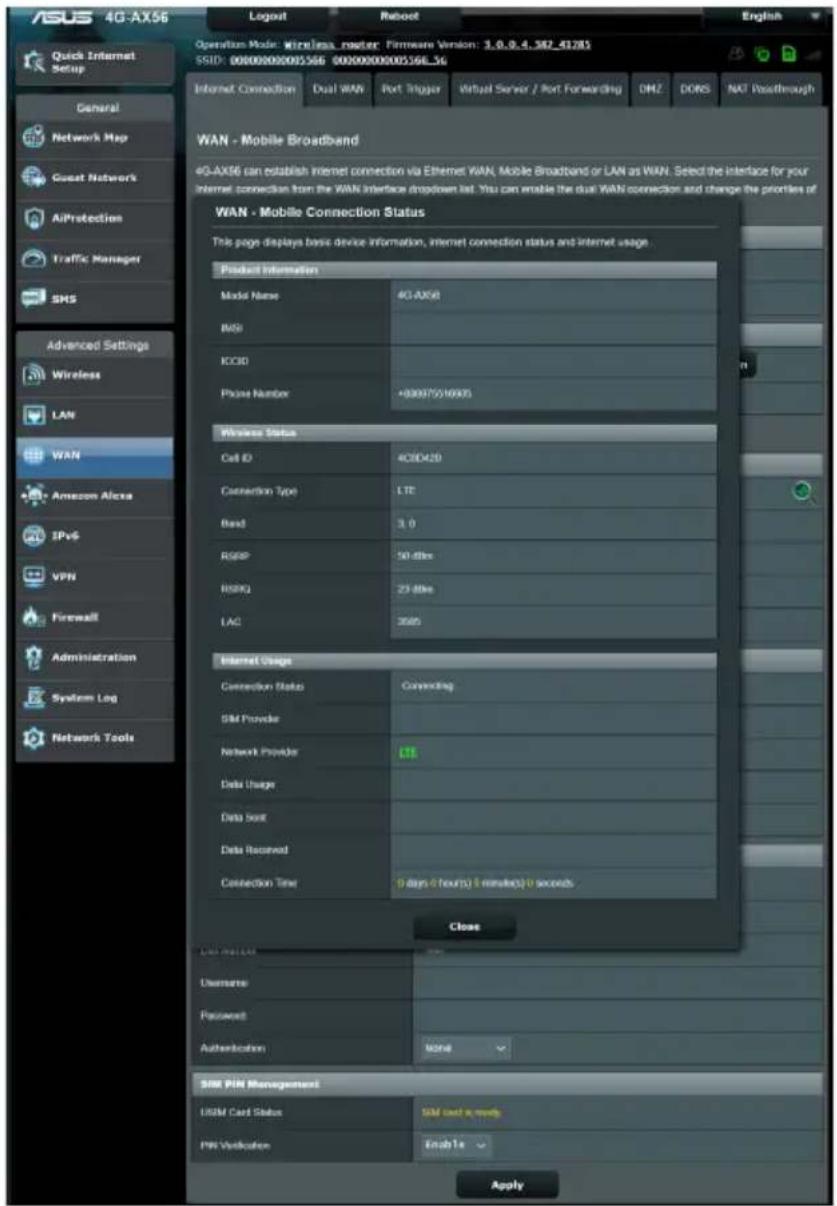Viewport: 837px width, 1206px height.
Task: Close the Mobile Connection Status dialog
Action: pyautogui.click(x=465, y=927)
